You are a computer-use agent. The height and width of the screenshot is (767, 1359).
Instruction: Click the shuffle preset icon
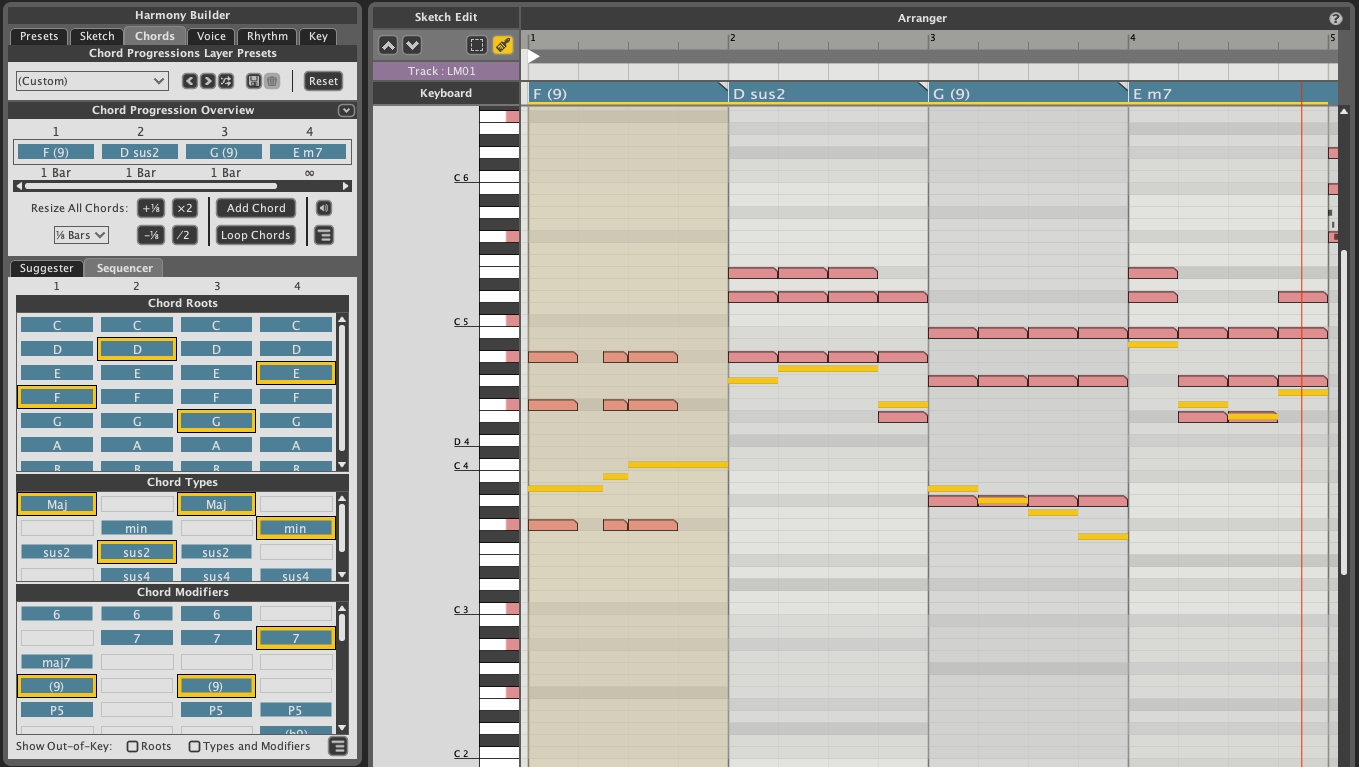coord(225,81)
